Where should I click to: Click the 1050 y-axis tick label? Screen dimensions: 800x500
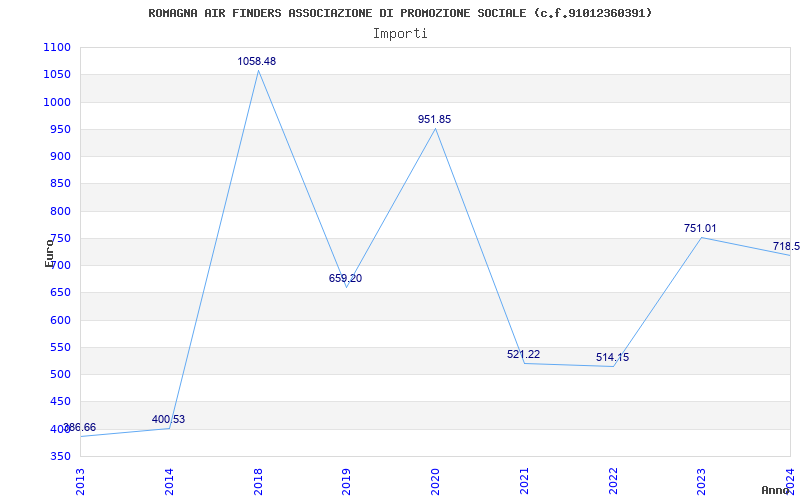coord(57,75)
